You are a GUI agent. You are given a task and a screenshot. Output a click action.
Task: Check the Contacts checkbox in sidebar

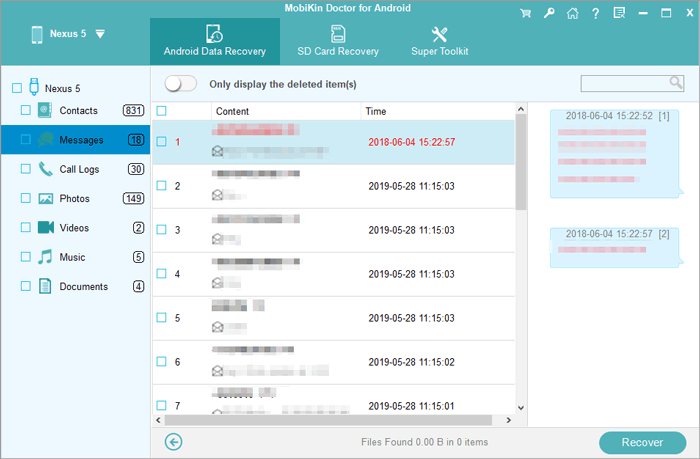point(26,110)
